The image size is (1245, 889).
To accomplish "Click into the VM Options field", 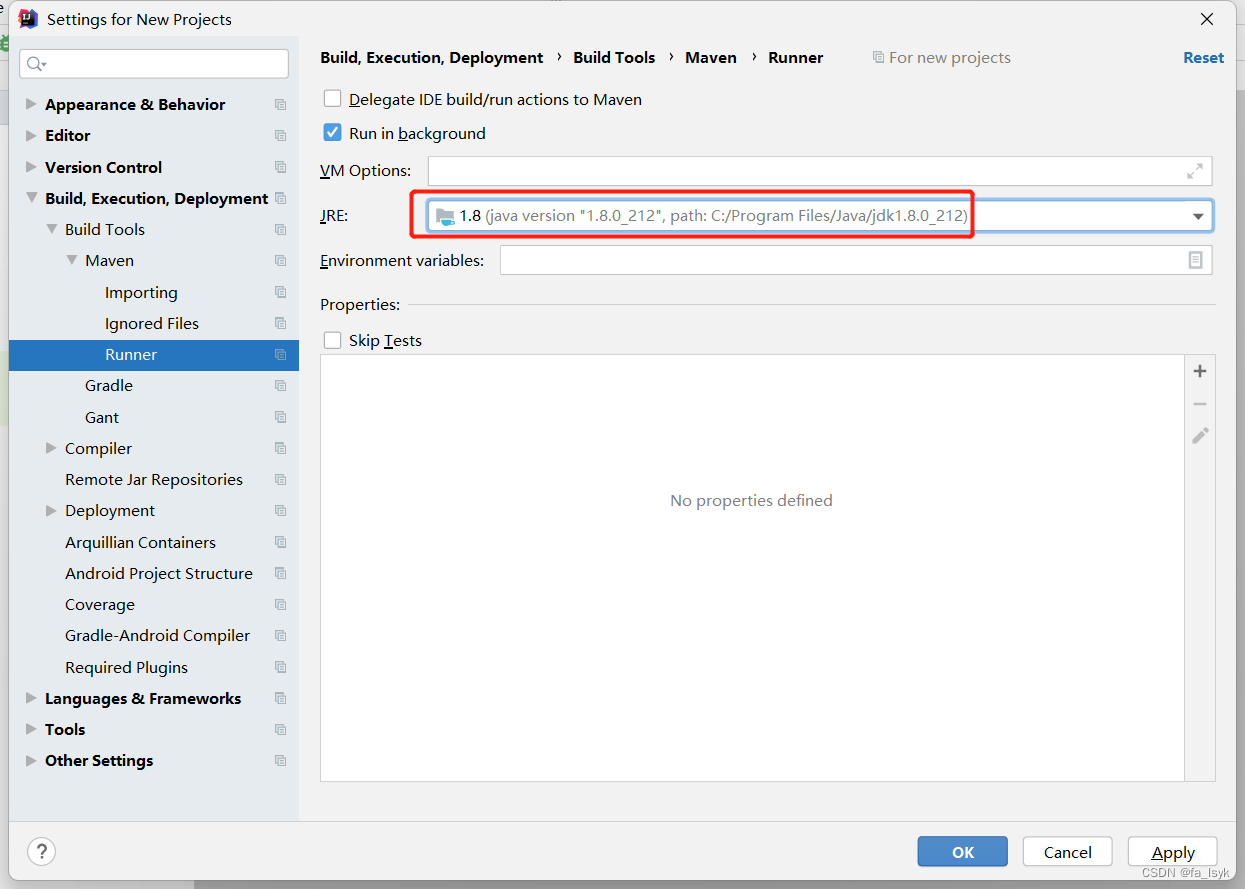I will (820, 171).
